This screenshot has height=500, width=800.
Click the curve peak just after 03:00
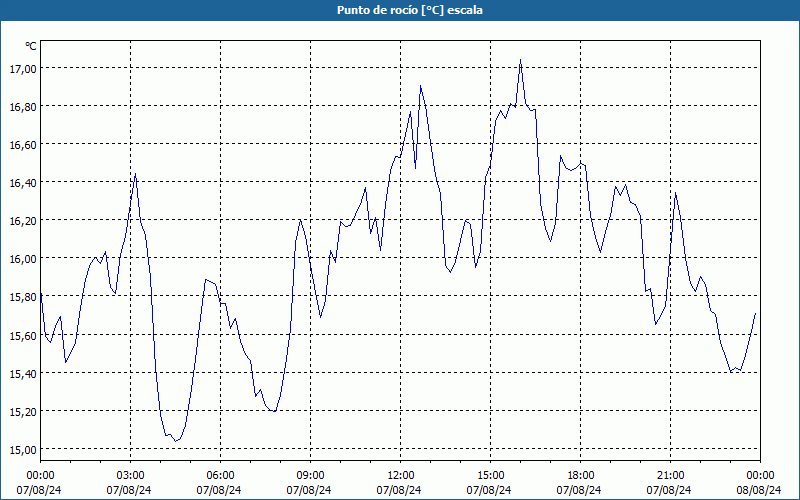point(135,174)
